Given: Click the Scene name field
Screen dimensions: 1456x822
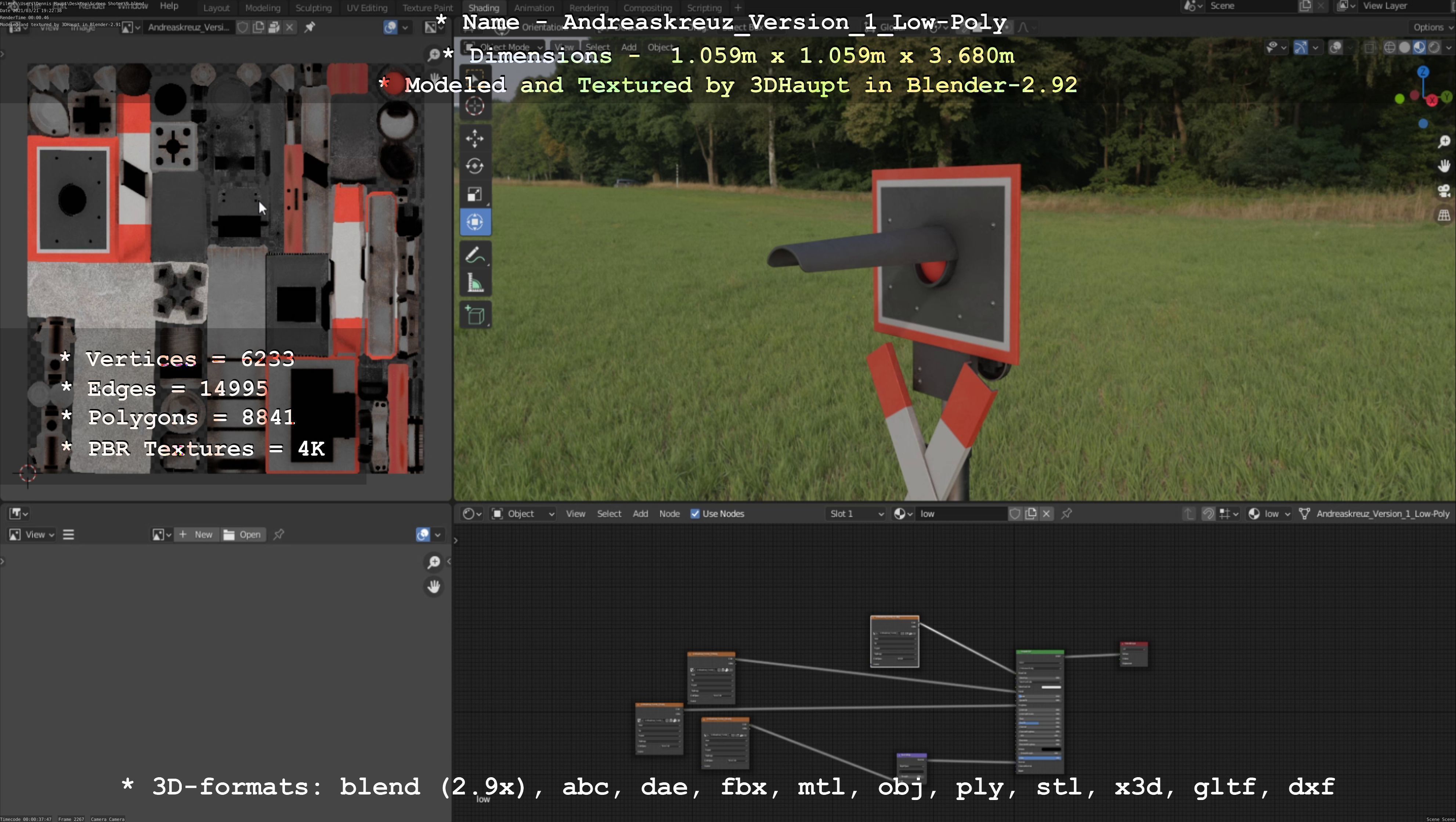Looking at the screenshot, I should (1252, 6).
